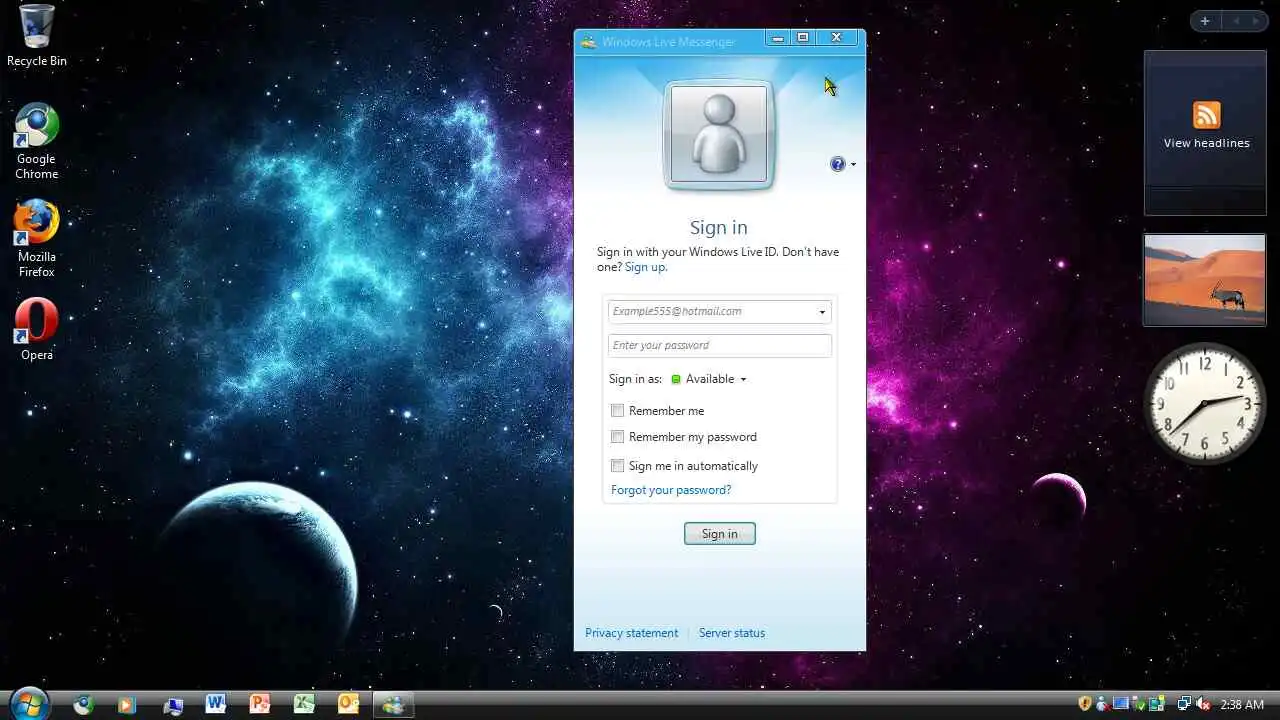Open the media player taskbar icon
This screenshot has width=1280, height=720.
coord(126,704)
